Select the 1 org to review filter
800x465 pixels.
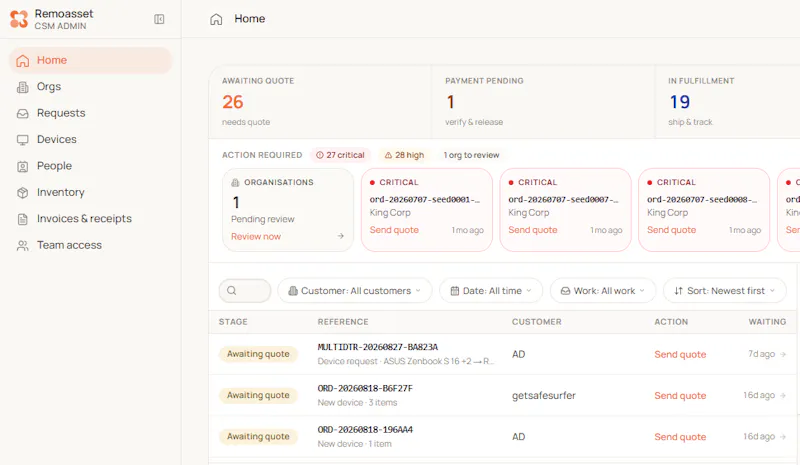(471, 155)
